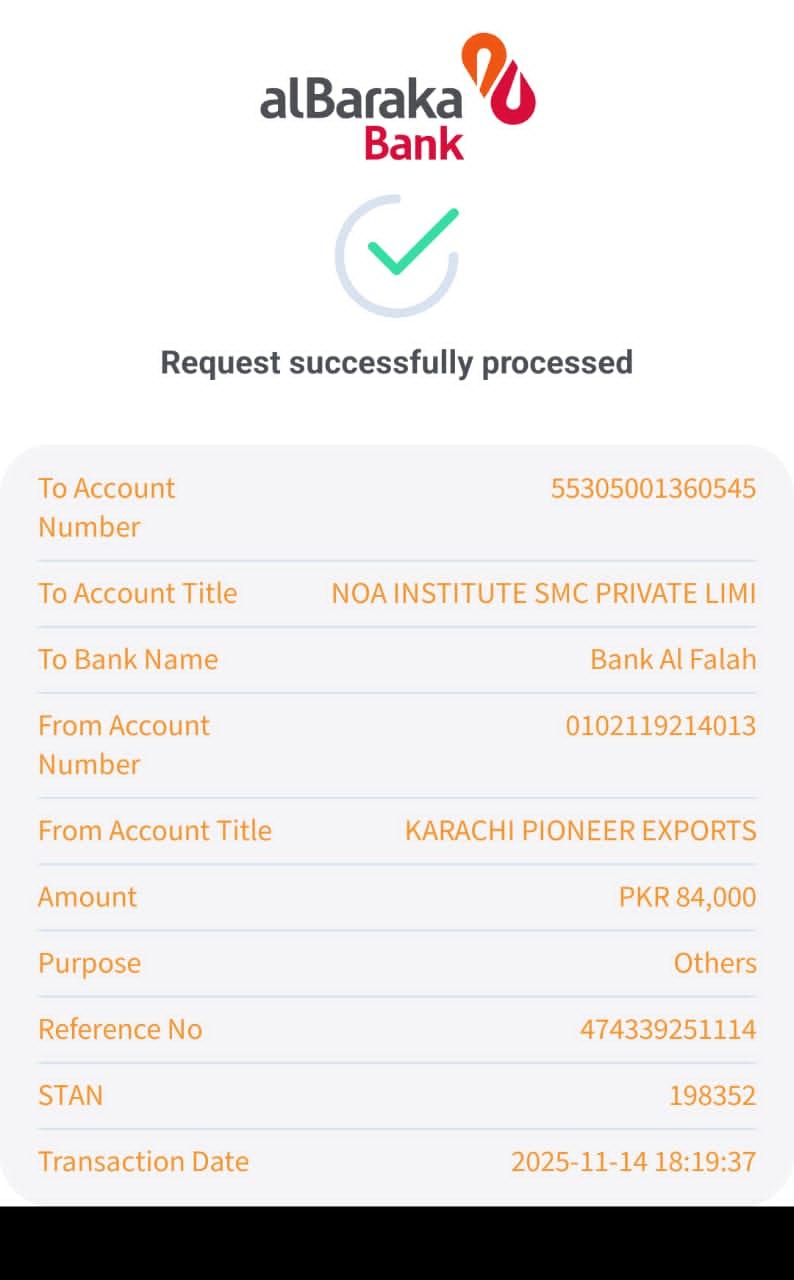This screenshot has width=794, height=1280.
Task: Click the 'To Account Title' label
Action: pyautogui.click(x=137, y=593)
